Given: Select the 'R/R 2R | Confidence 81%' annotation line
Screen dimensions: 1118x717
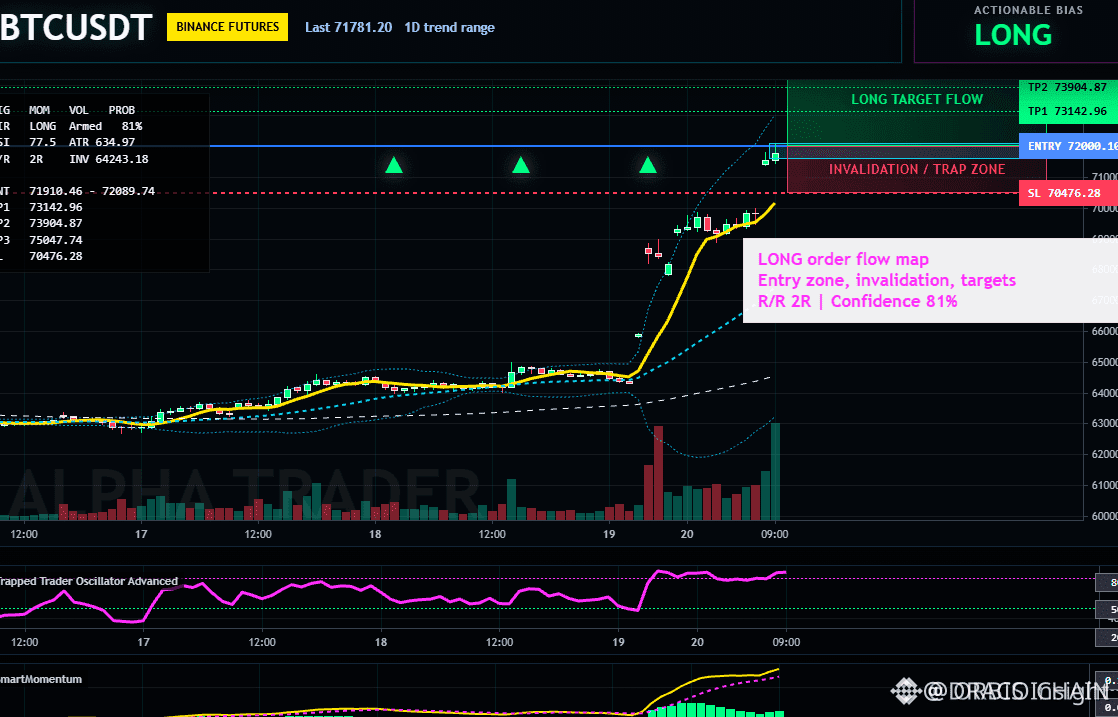Looking at the screenshot, I should (858, 301).
